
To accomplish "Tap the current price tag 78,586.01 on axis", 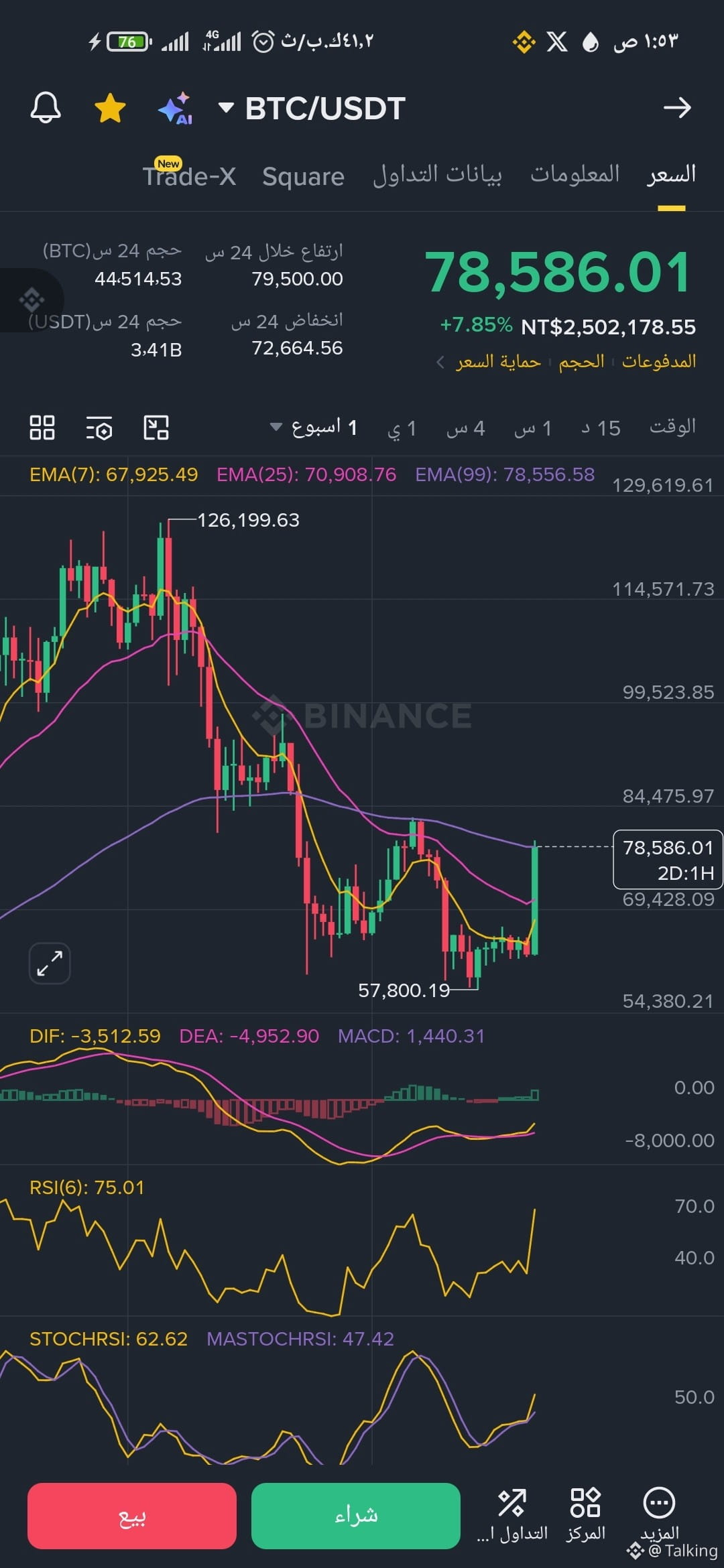I will pyautogui.click(x=668, y=860).
